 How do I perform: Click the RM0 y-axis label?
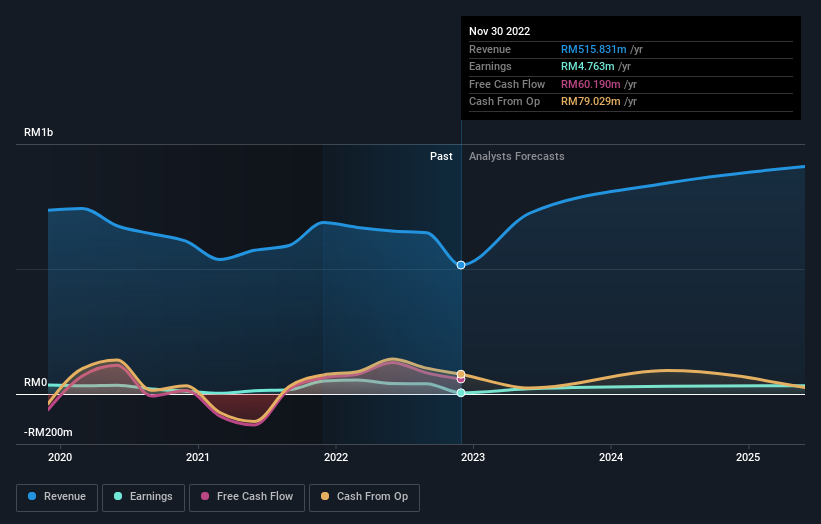tap(36, 383)
